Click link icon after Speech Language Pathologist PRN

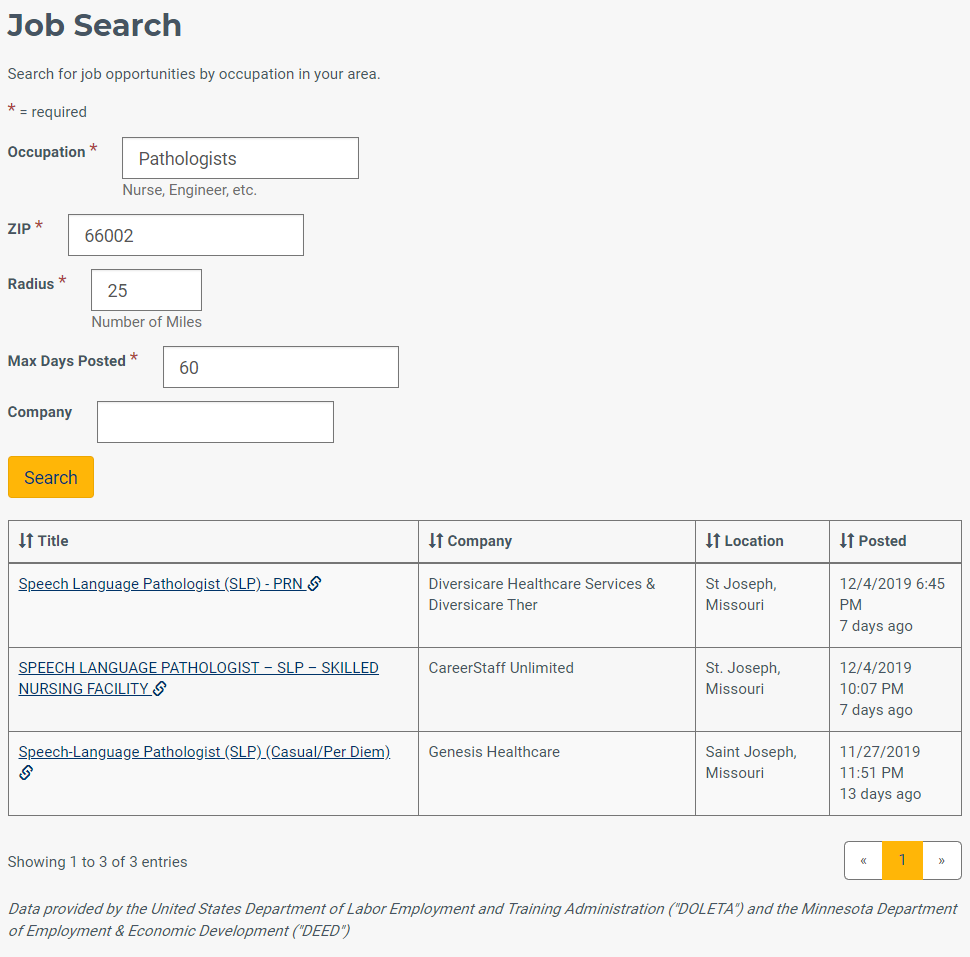pyautogui.click(x=314, y=583)
